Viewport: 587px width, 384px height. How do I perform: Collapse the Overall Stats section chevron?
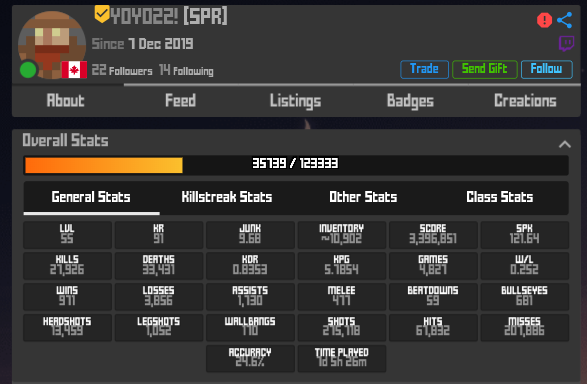pos(565,144)
